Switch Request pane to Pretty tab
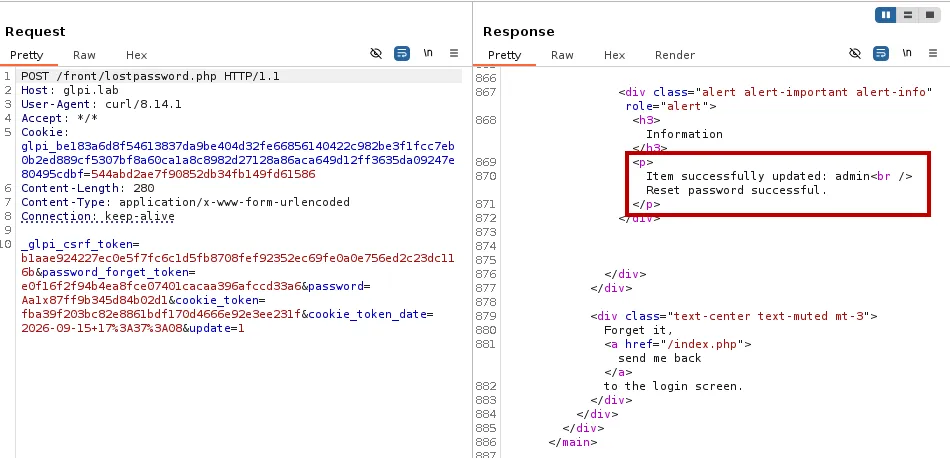The width and height of the screenshot is (950, 458). [x=27, y=55]
